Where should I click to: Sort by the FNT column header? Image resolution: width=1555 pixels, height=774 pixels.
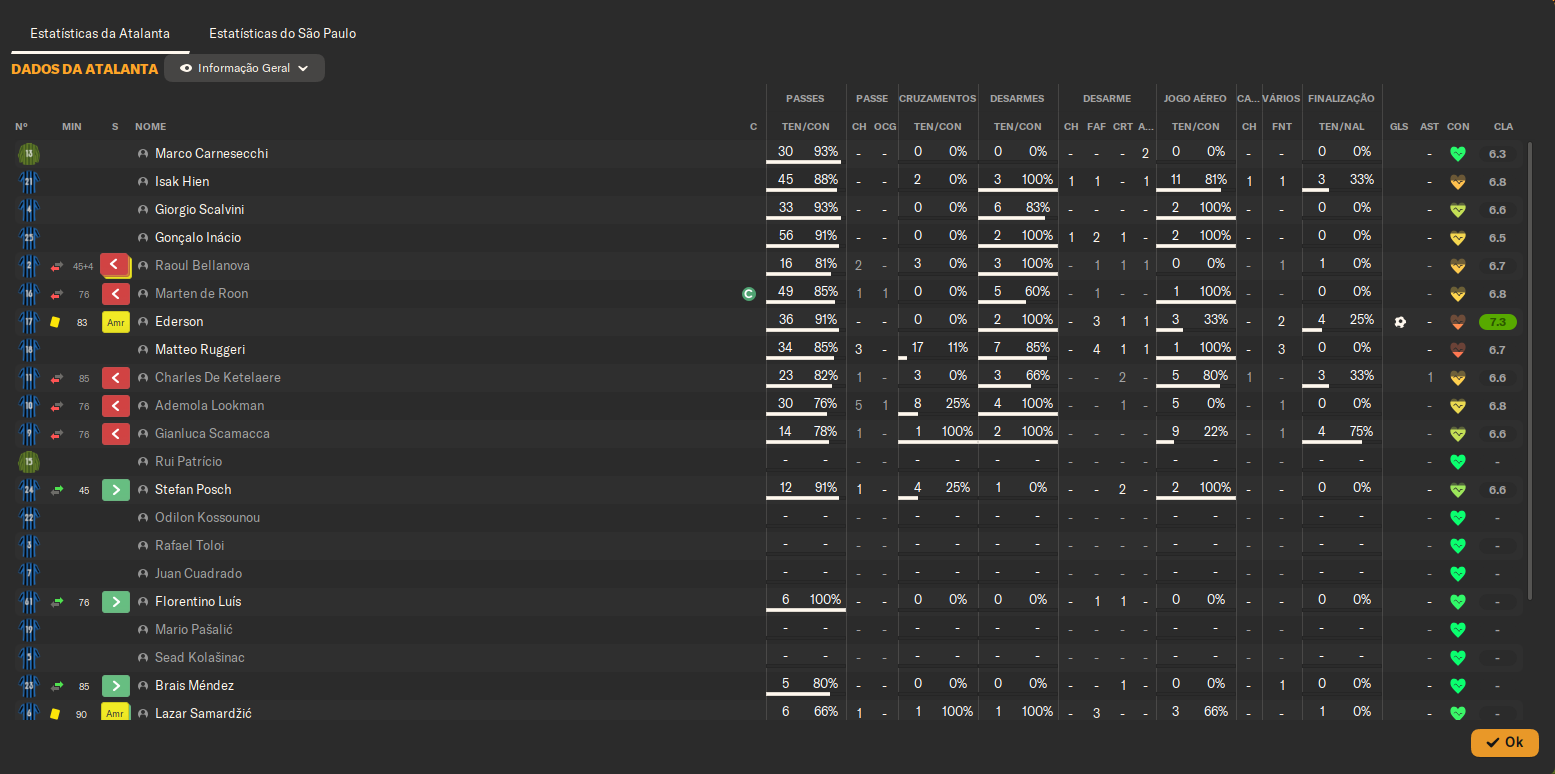[1281, 127]
